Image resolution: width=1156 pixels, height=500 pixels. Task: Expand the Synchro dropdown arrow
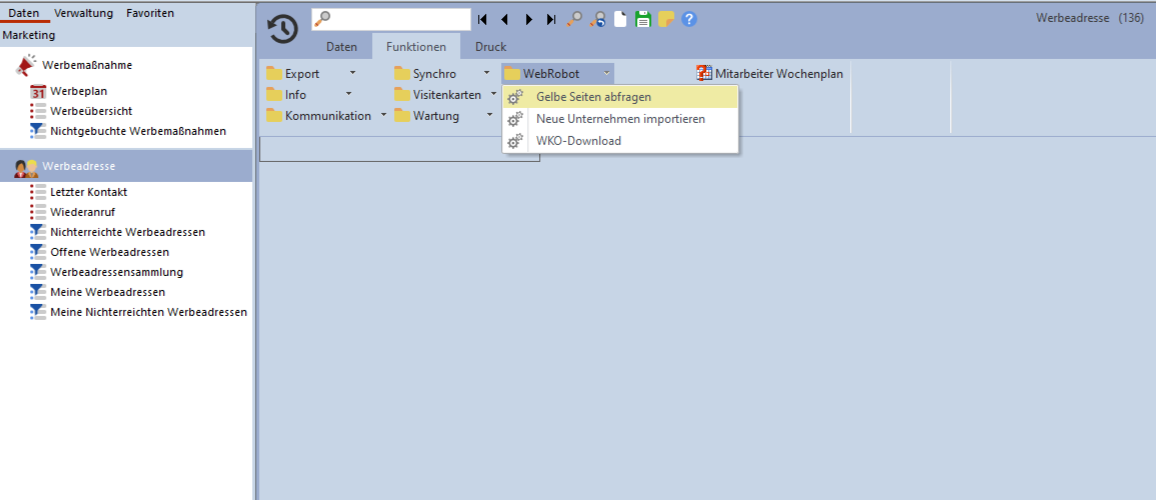click(487, 74)
